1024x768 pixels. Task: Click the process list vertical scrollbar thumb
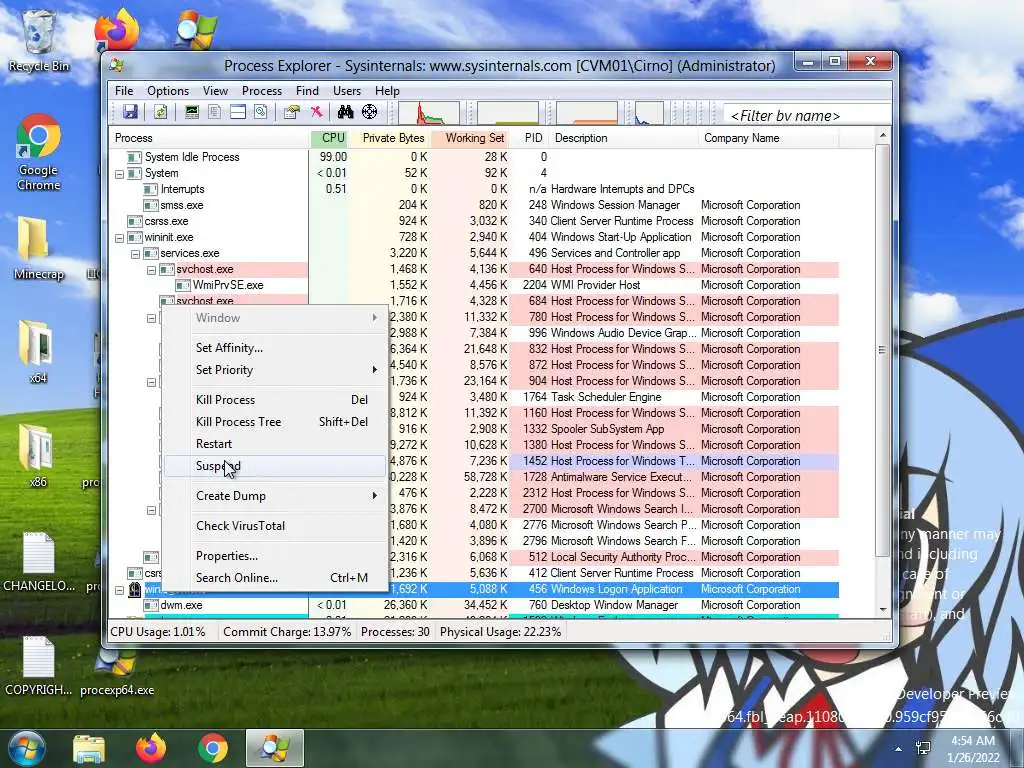[882, 350]
